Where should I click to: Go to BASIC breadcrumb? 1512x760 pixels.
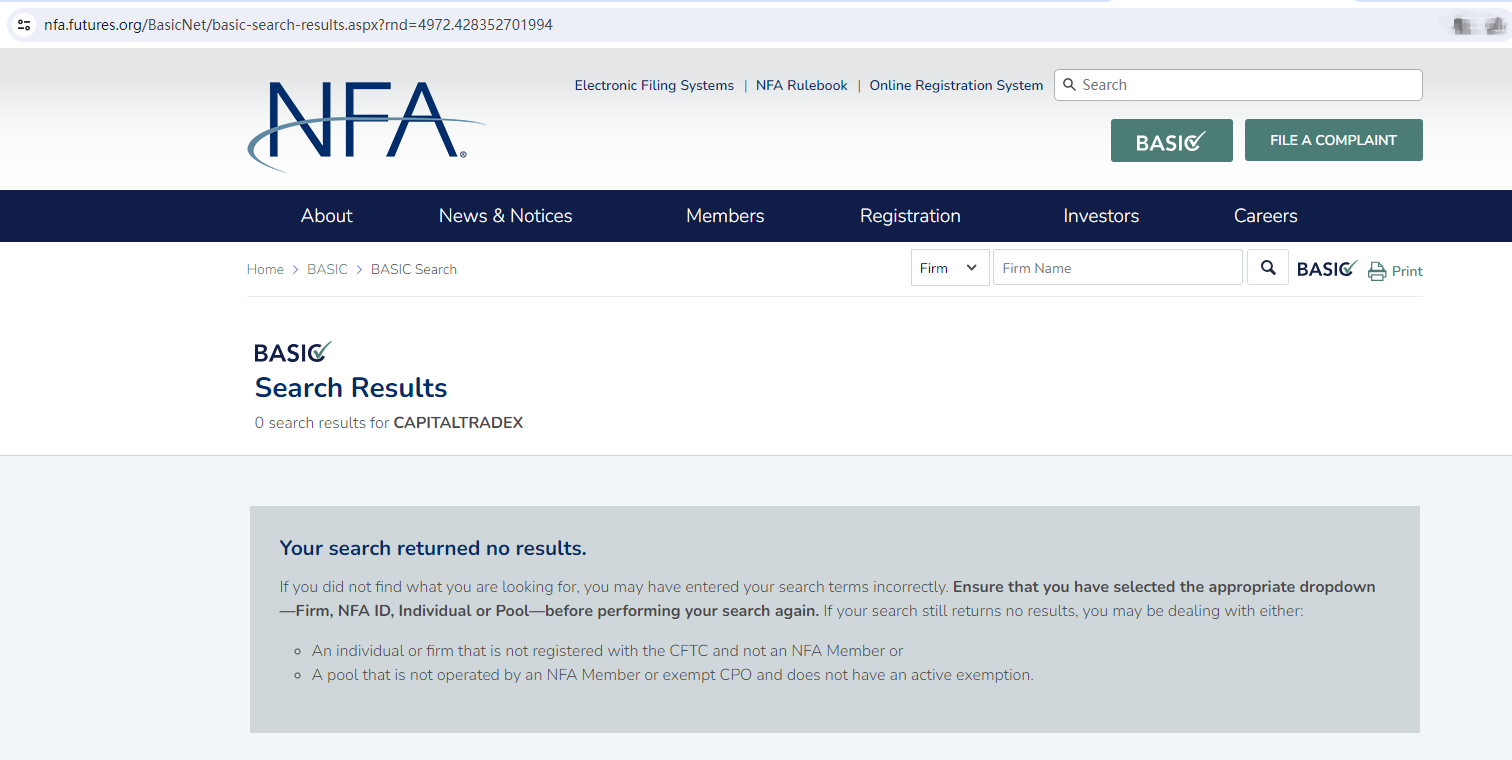[327, 269]
